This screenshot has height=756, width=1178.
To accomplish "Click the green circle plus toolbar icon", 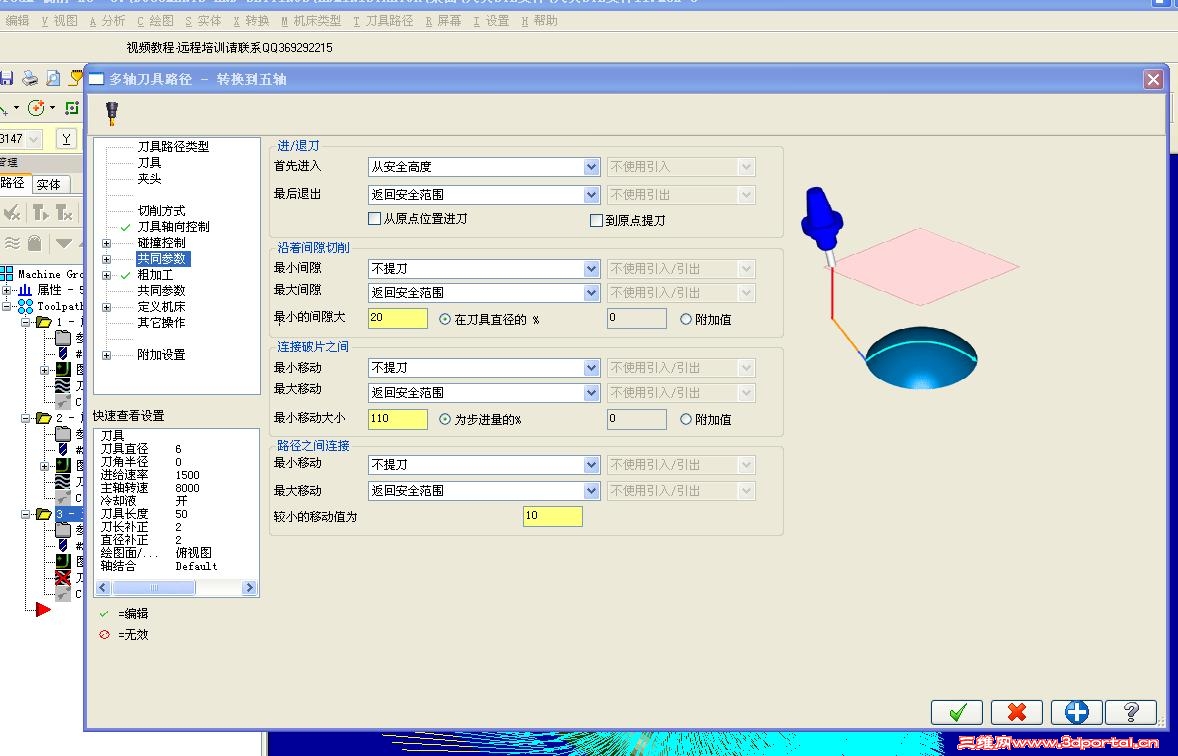I will 36,108.
